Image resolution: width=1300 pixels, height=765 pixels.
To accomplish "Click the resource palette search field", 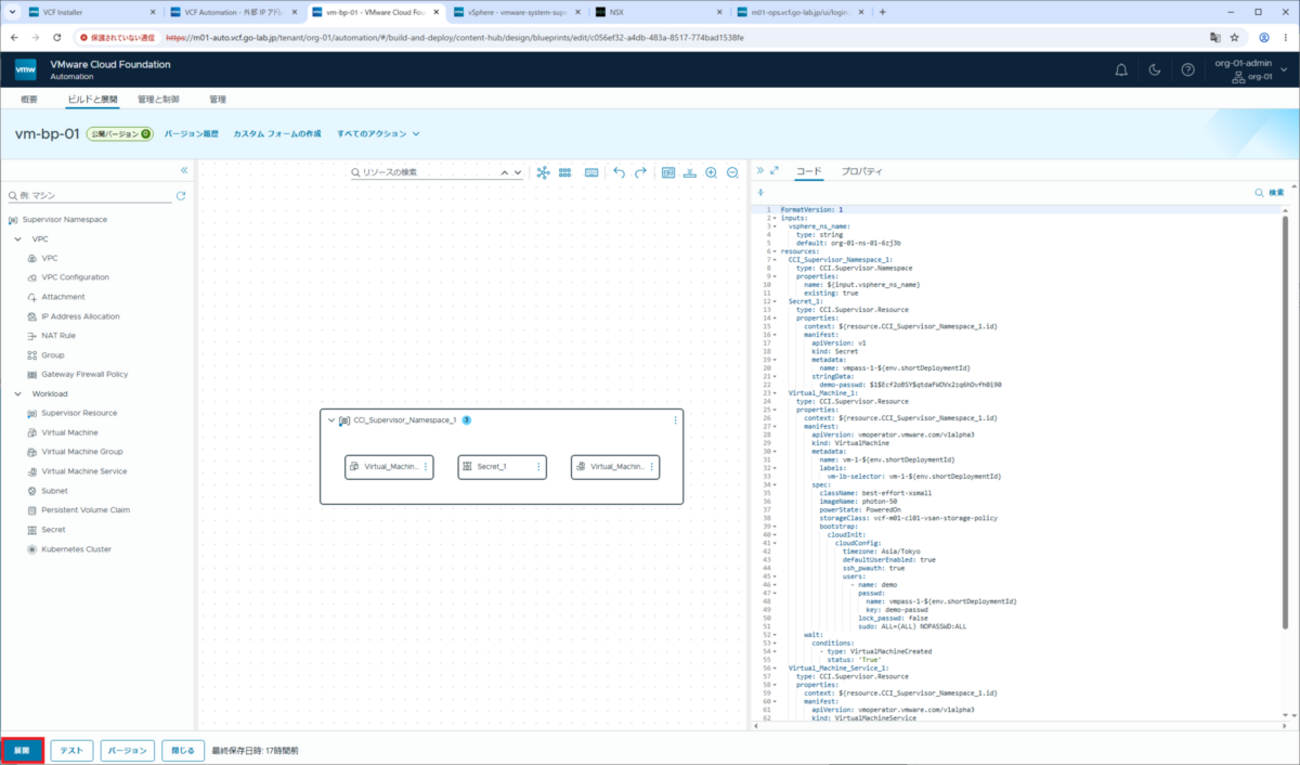I will (90, 196).
